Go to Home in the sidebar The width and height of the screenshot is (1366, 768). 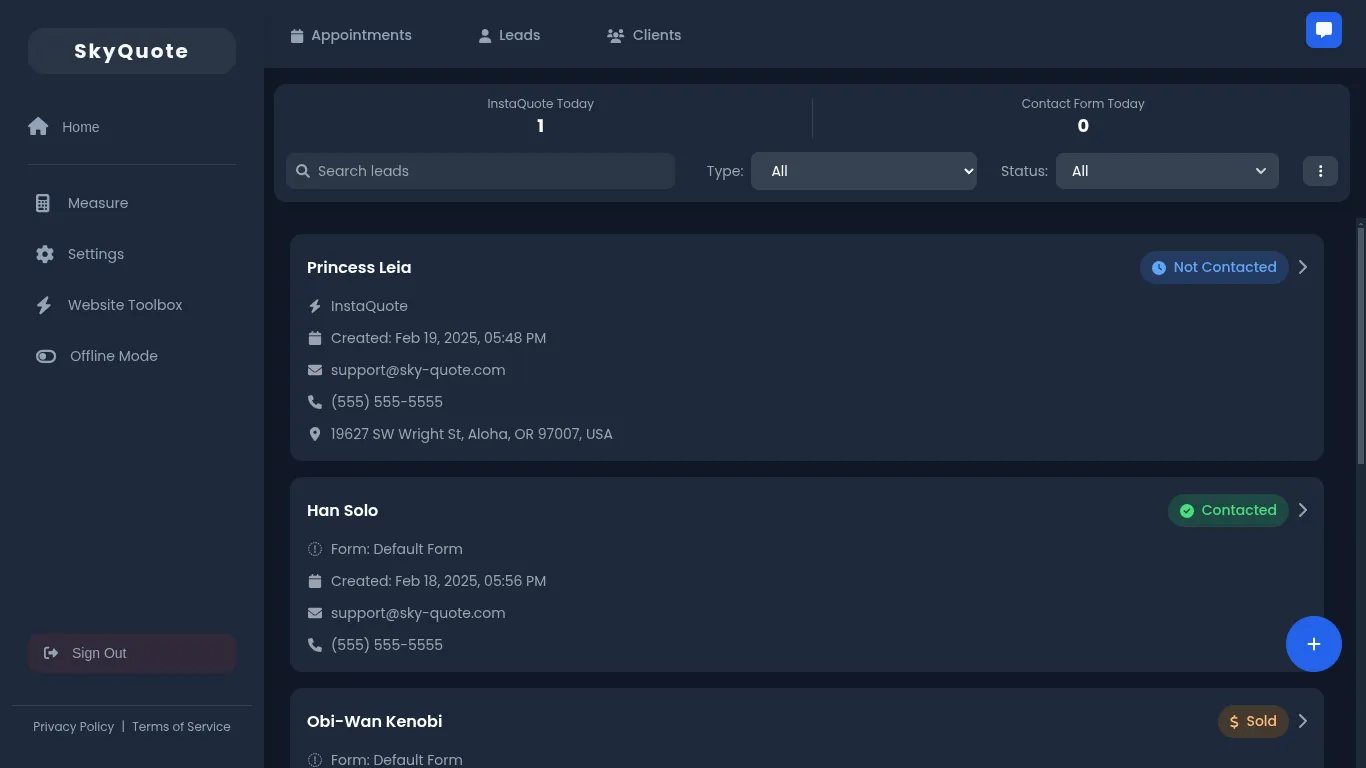click(132, 127)
